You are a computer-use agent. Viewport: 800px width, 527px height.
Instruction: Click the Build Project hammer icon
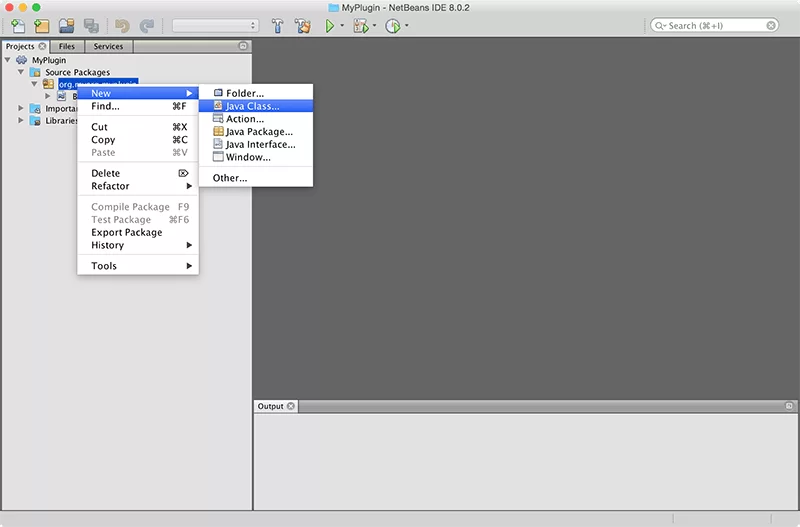pos(278,26)
